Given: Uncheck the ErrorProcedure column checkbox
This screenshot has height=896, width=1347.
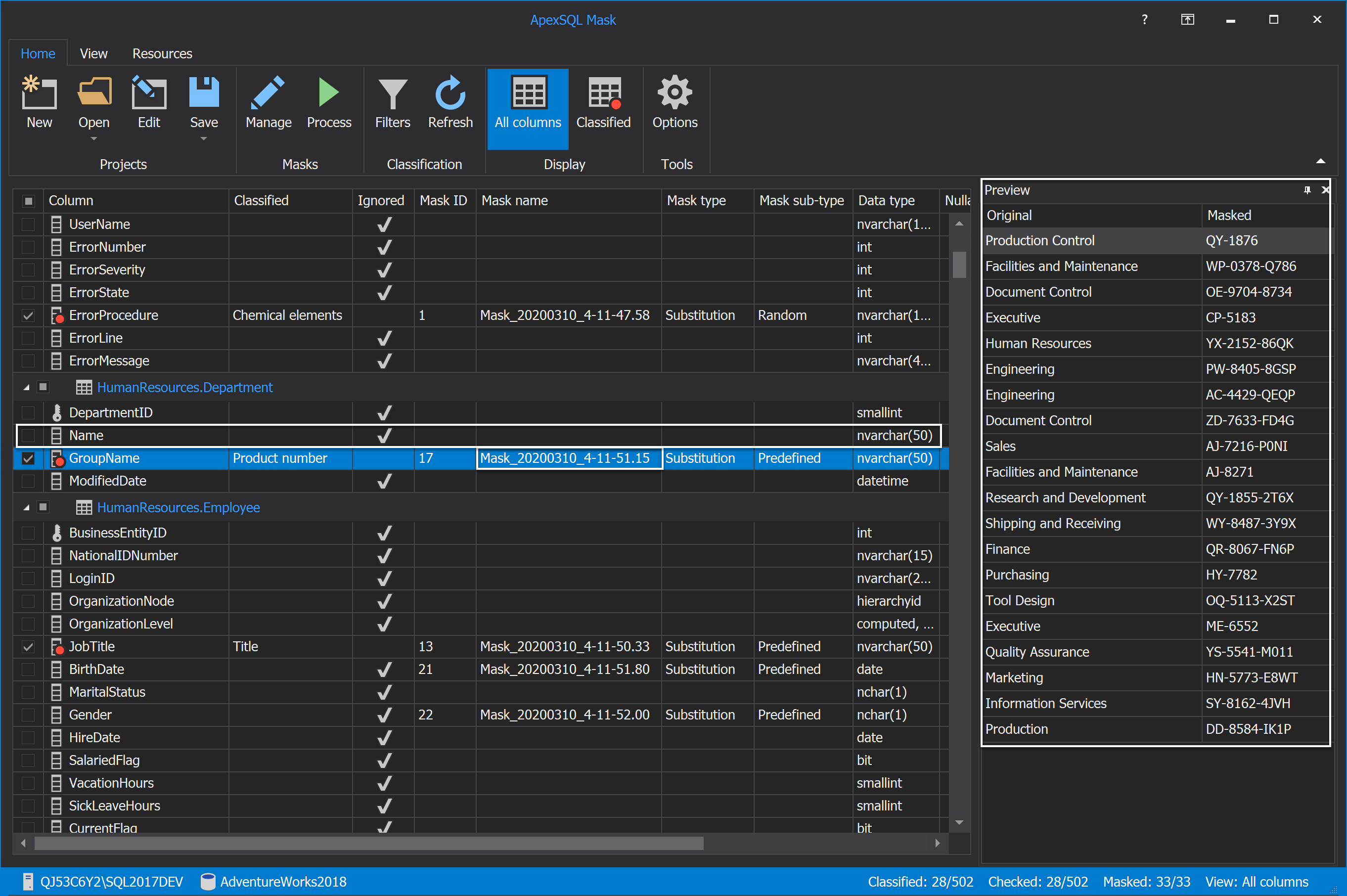Looking at the screenshot, I should click(x=28, y=315).
